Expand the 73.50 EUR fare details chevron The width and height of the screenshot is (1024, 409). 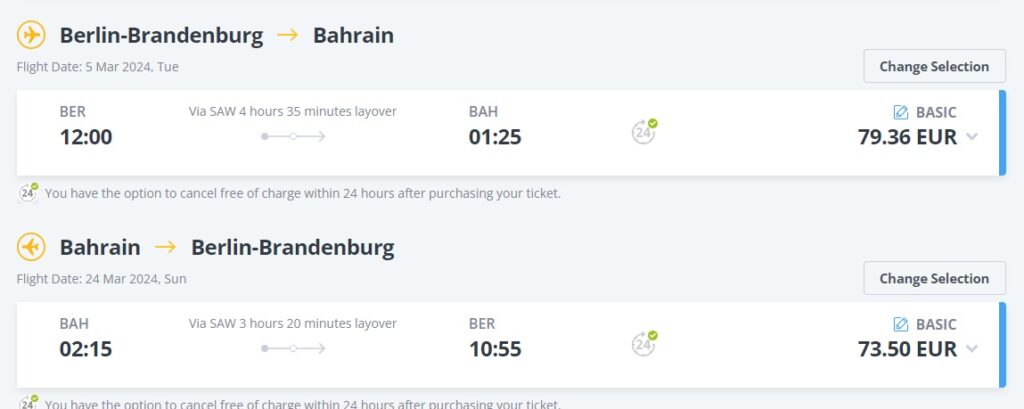pyautogui.click(x=972, y=349)
